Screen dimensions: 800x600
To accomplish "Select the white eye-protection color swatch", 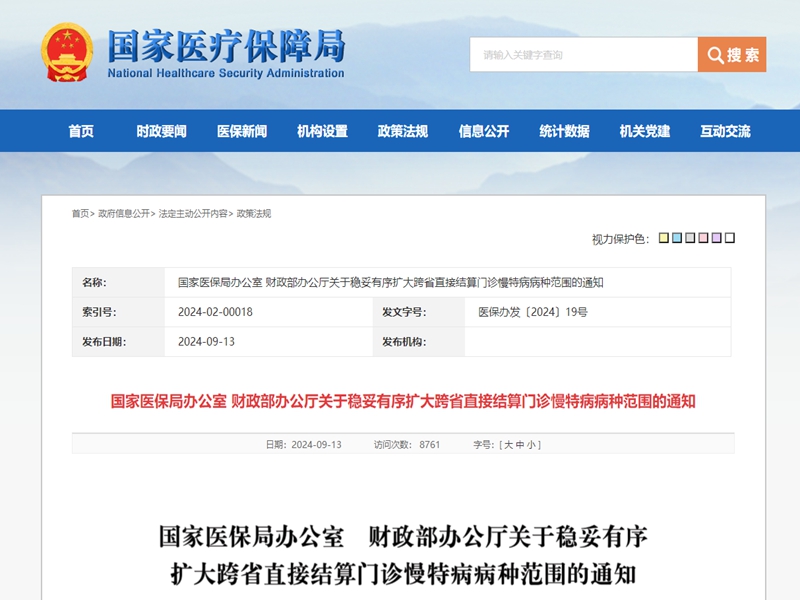I will click(x=727, y=237).
